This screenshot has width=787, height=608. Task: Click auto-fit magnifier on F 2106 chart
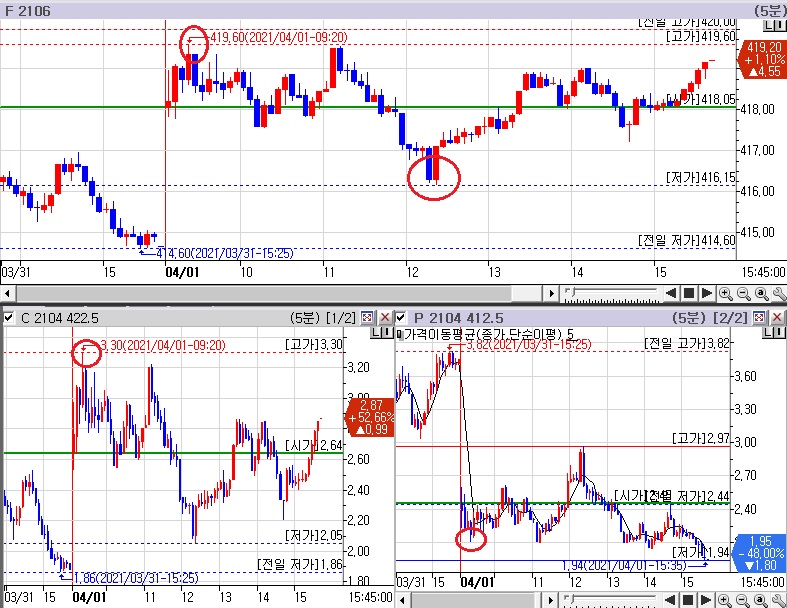[x=761, y=294]
